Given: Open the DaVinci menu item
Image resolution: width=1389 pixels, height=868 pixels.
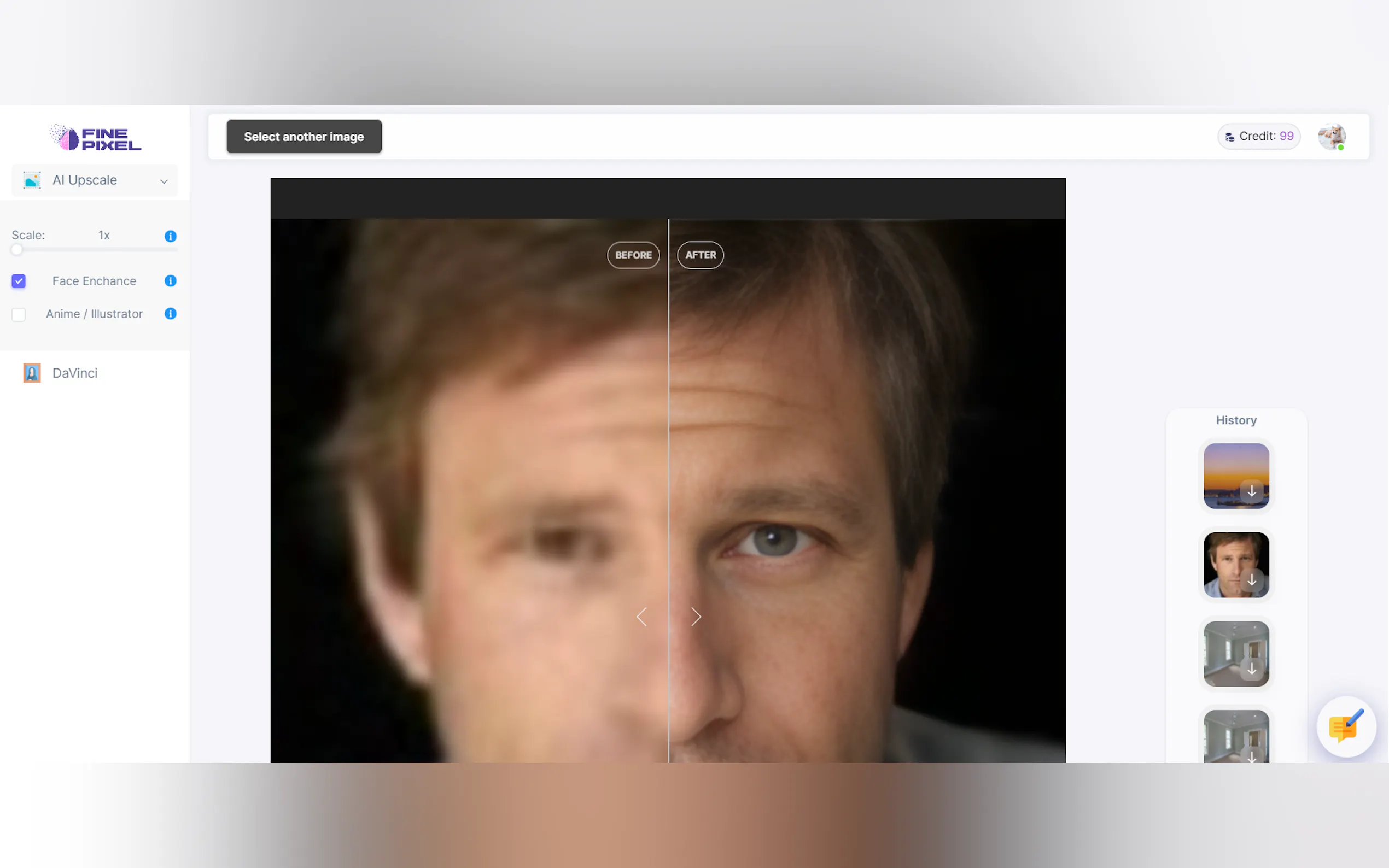Looking at the screenshot, I should pos(75,373).
